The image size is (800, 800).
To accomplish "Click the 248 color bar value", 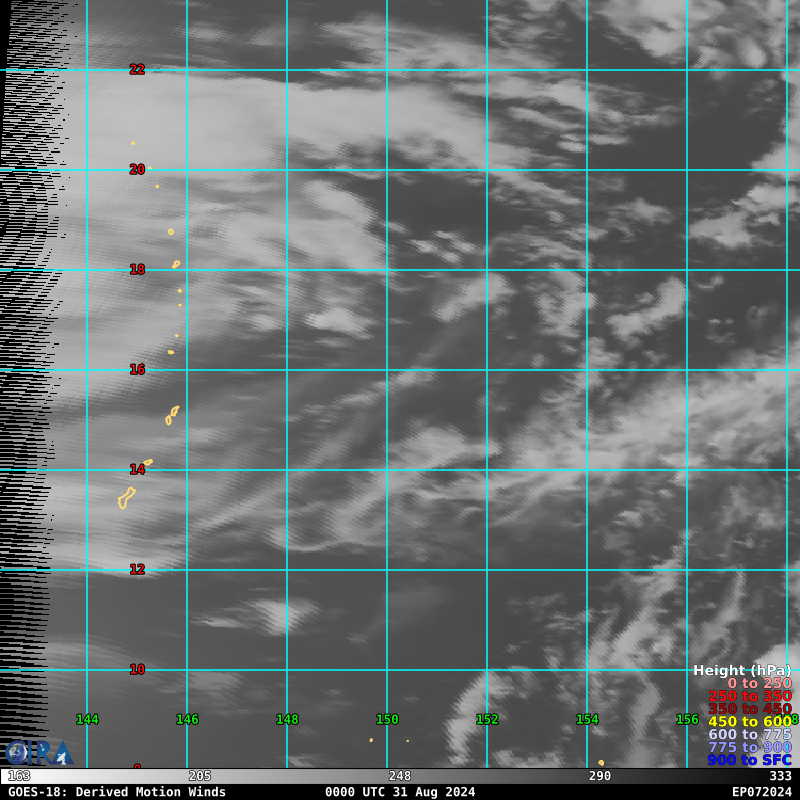I will point(399,776).
